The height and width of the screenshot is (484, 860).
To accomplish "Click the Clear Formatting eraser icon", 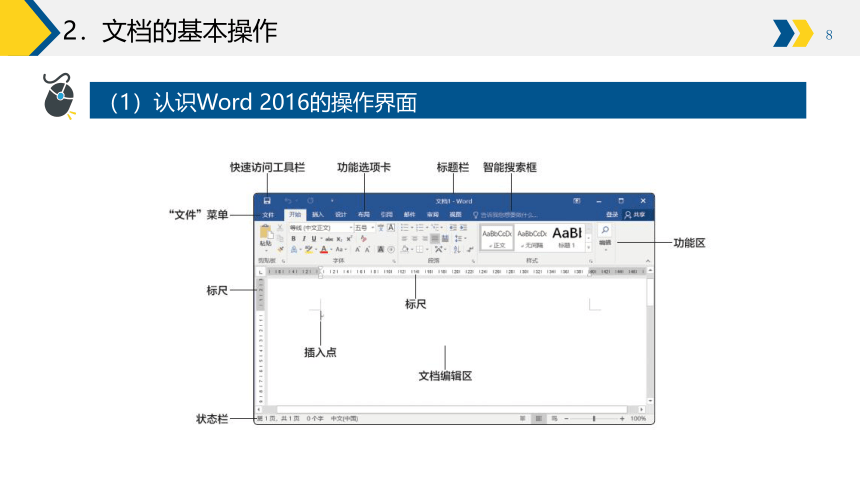I will (364, 238).
